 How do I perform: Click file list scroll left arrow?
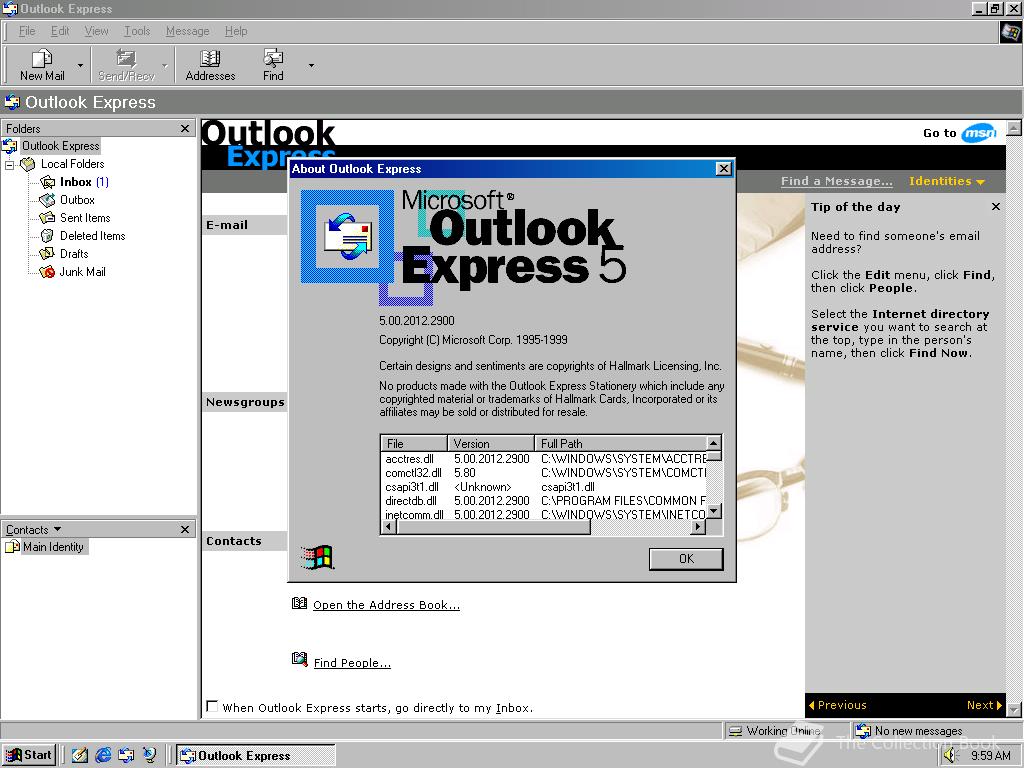(389, 527)
